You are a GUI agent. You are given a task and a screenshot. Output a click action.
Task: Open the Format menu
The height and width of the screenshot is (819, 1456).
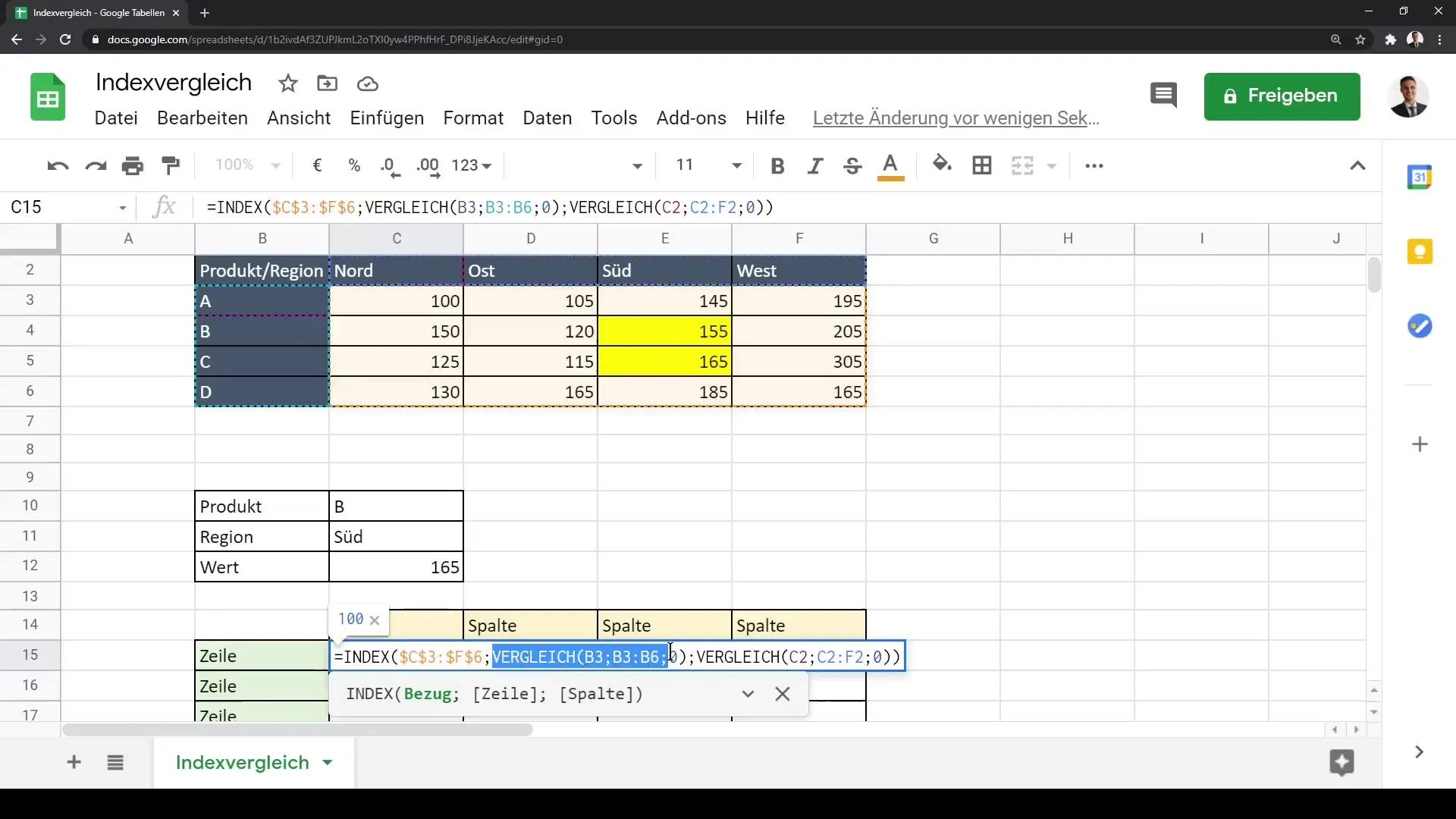point(473,118)
